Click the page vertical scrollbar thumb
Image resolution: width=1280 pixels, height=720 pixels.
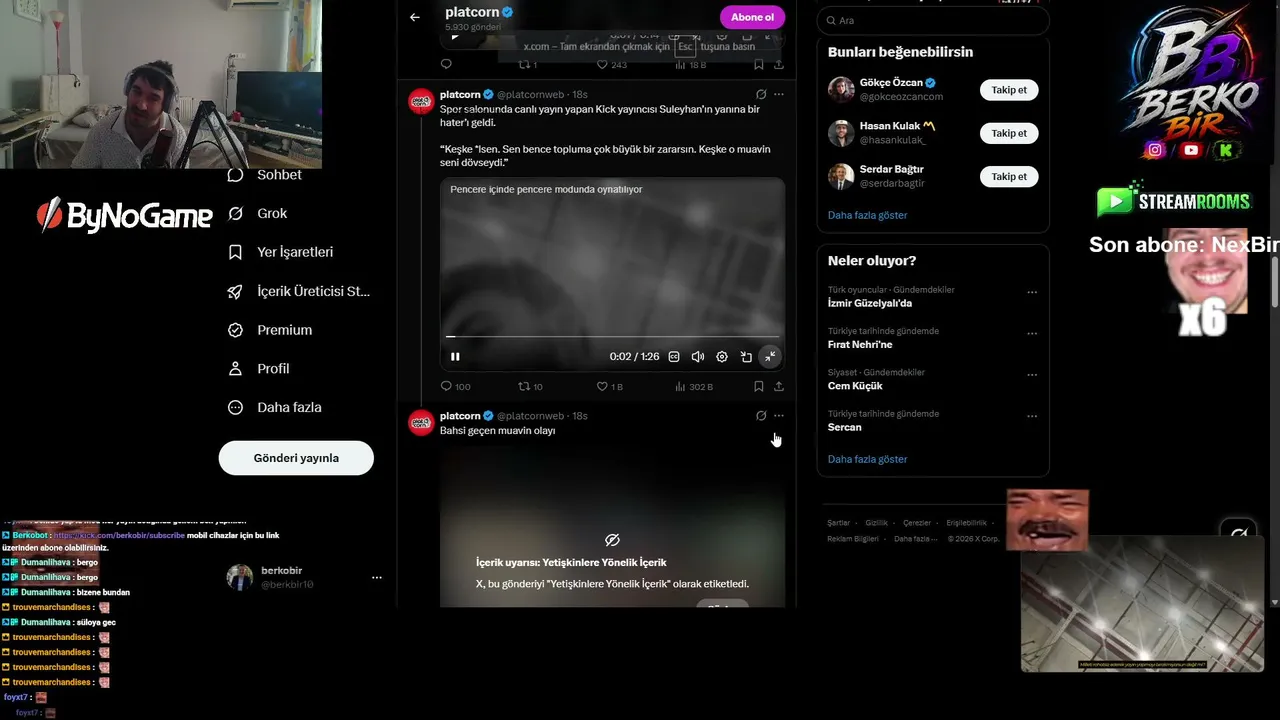[1274, 282]
